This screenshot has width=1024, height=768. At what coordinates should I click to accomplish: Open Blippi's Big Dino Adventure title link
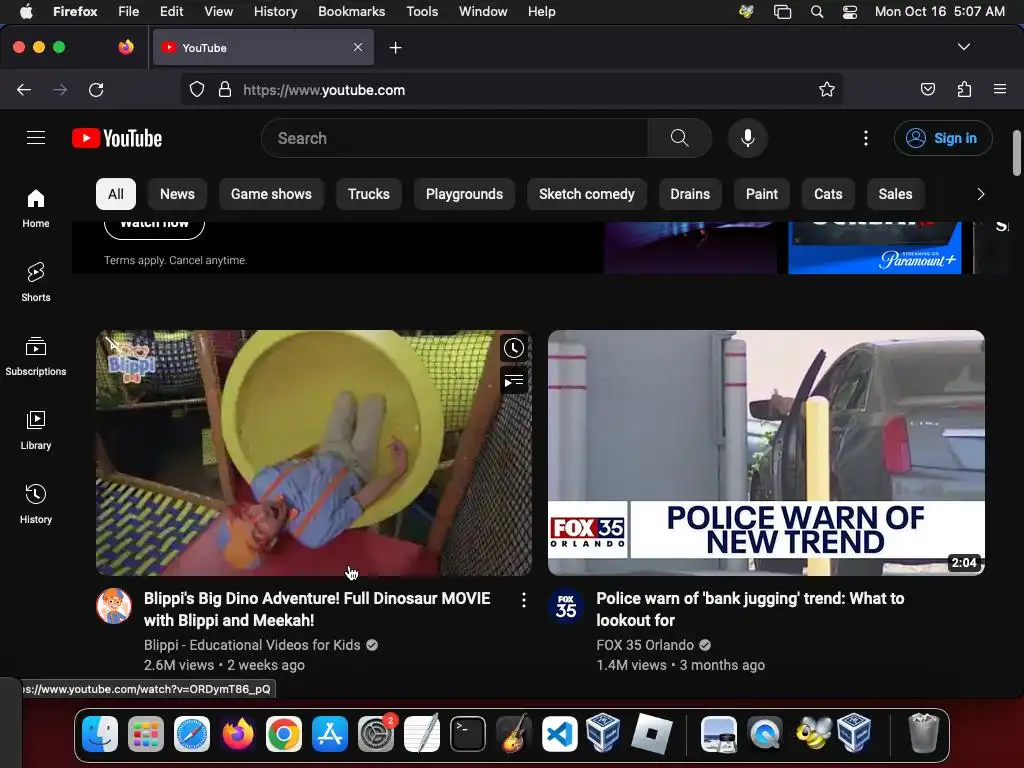[317, 609]
